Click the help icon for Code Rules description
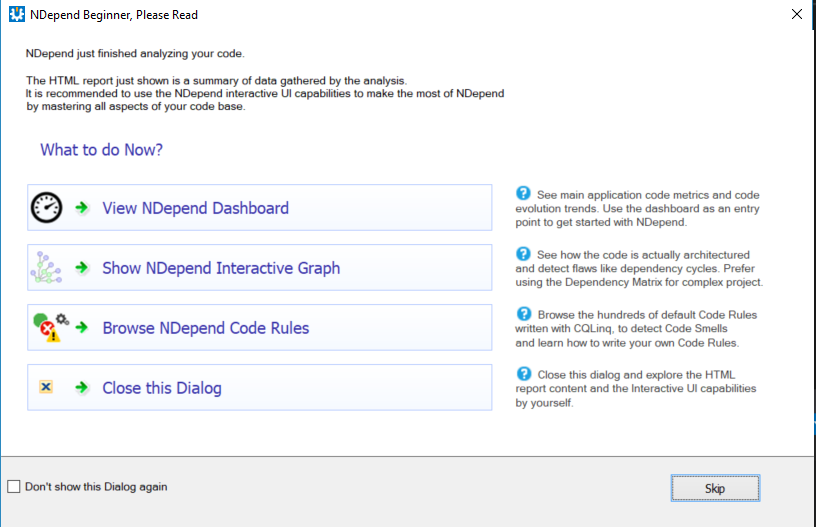 [x=524, y=314]
